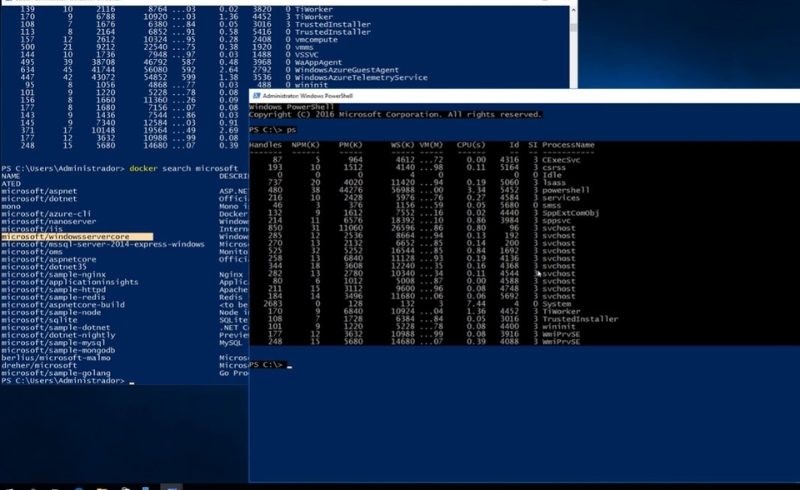Select 'microsoft/sample-dotnet' result
Viewport: 800px width, 490px height.
coord(56,328)
